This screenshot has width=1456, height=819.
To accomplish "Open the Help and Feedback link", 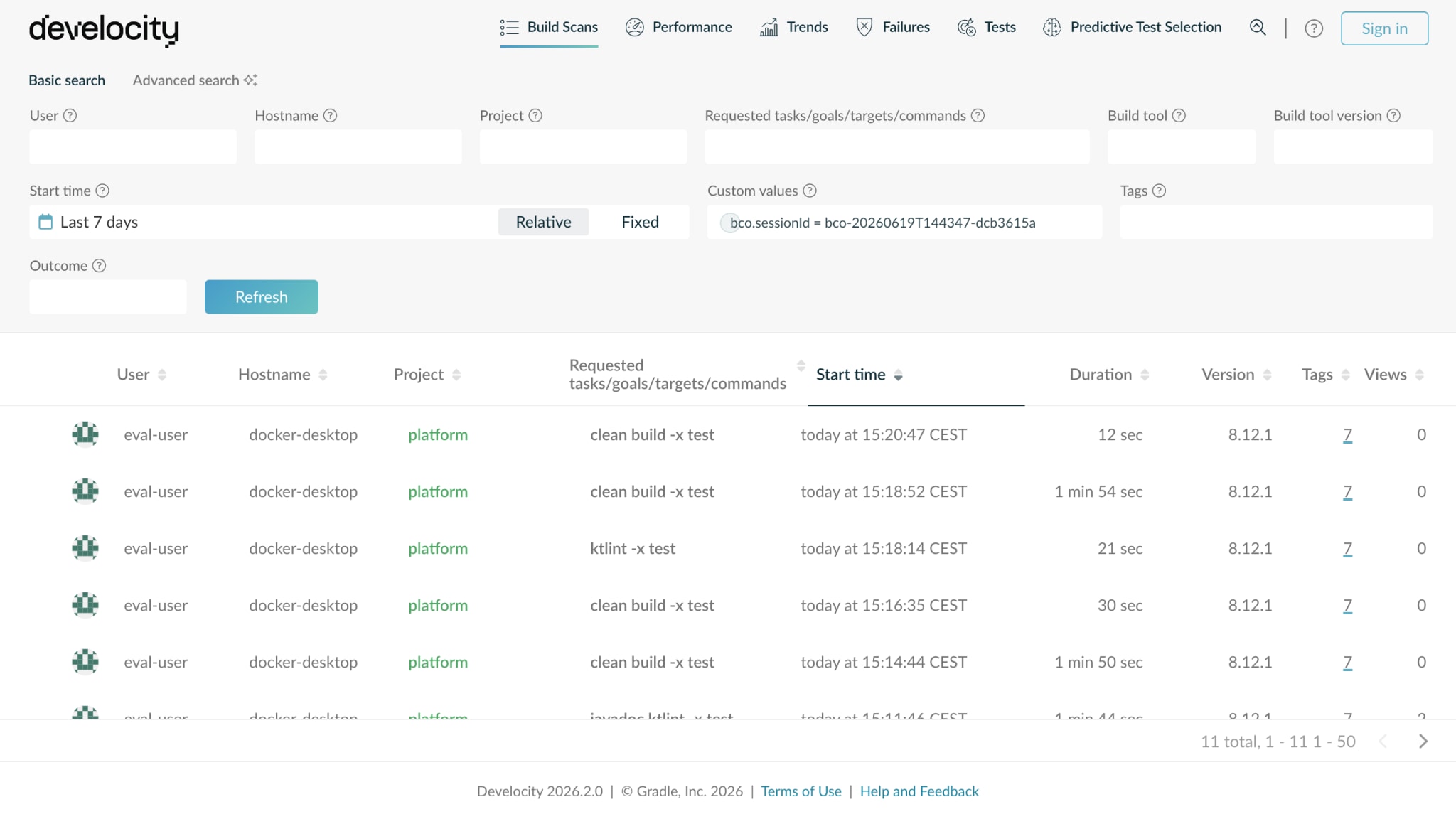I will pyautogui.click(x=919, y=791).
